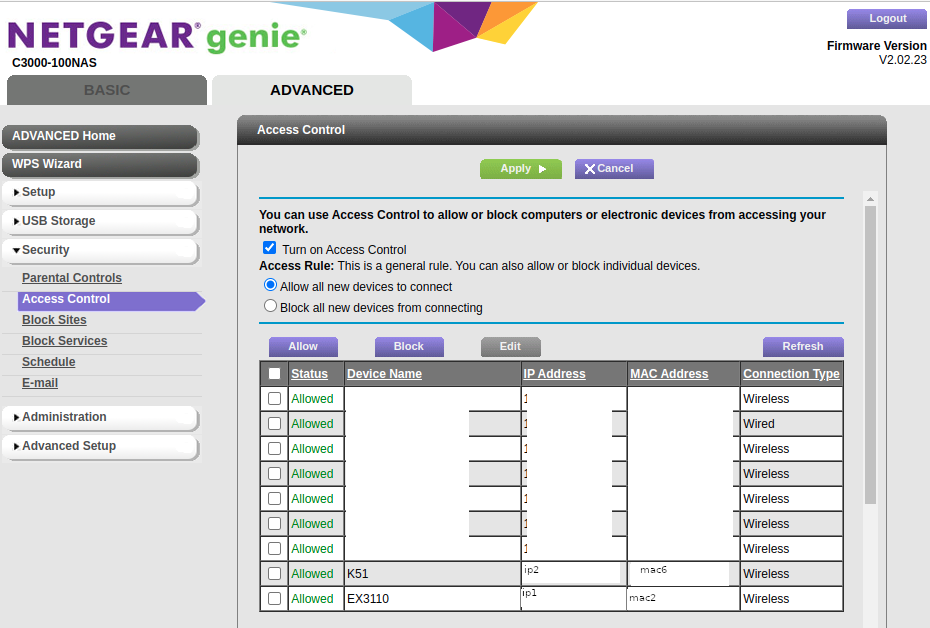Click the Logout button
The width and height of the screenshot is (930, 628).
tap(887, 18)
